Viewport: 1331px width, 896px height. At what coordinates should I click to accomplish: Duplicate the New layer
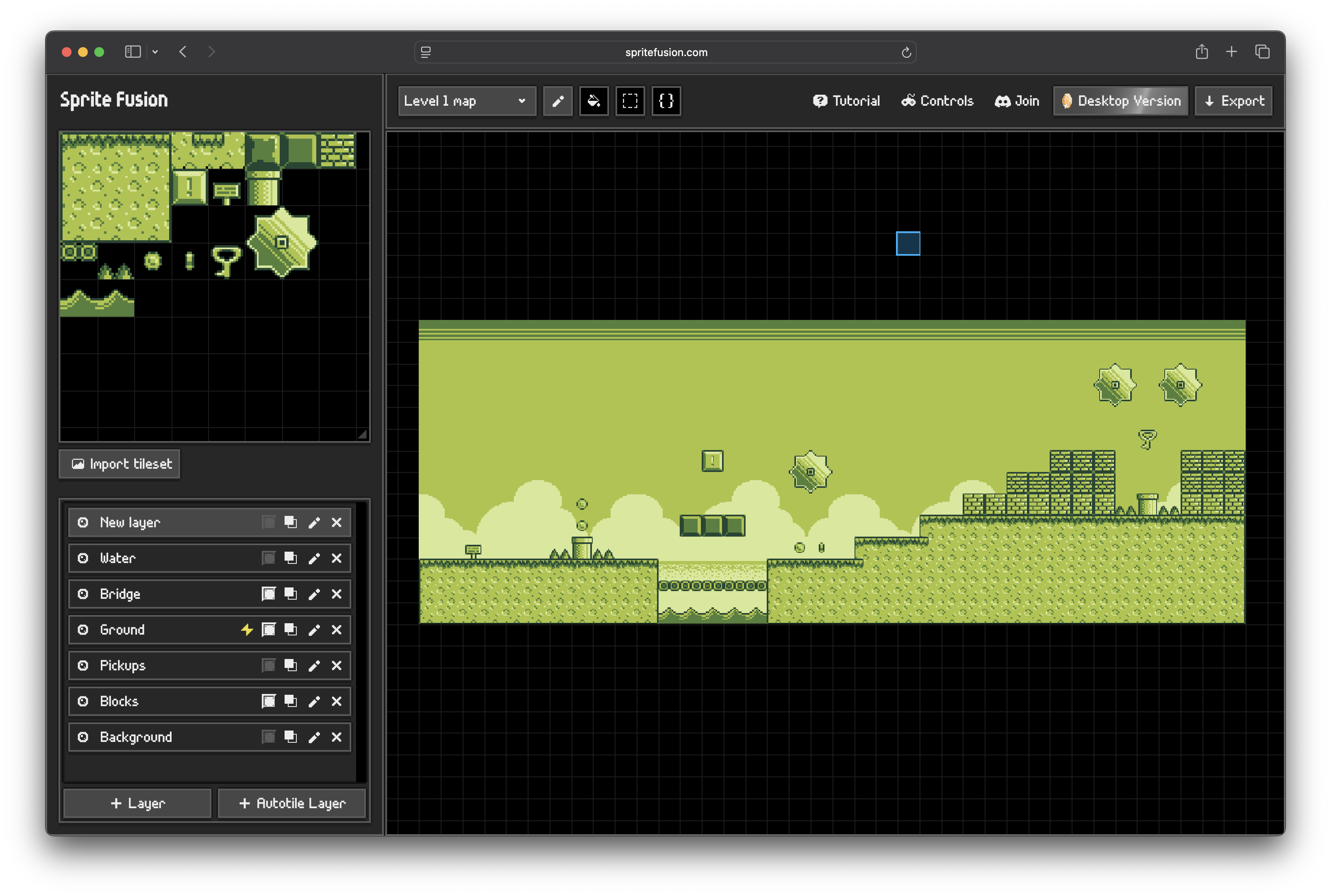(291, 522)
